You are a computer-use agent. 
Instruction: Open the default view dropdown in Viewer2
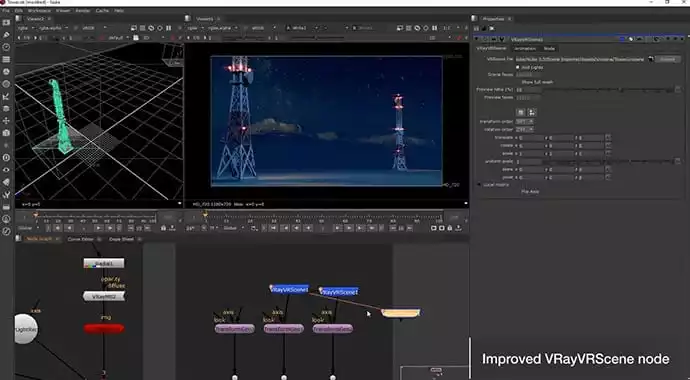tap(118, 38)
